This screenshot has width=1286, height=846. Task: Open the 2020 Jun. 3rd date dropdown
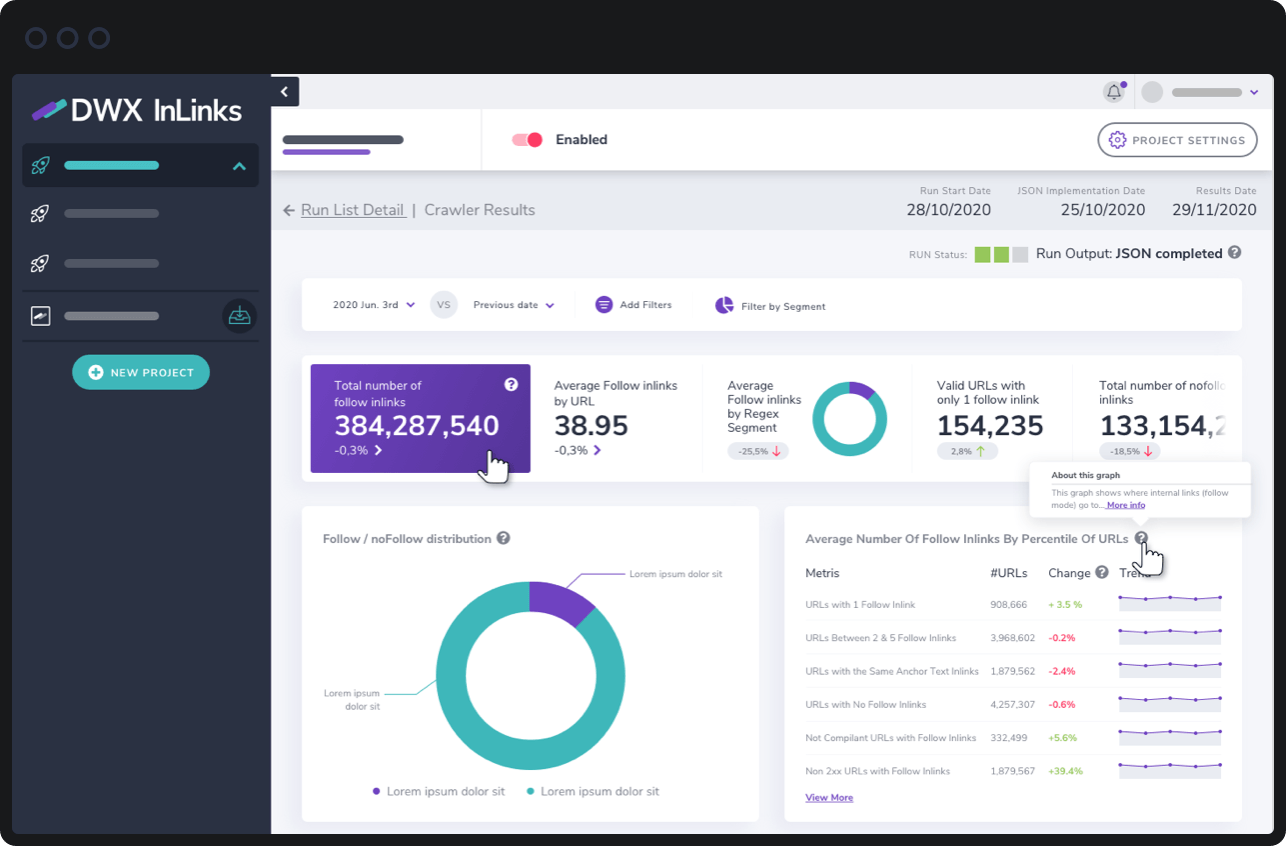pyautogui.click(x=373, y=305)
